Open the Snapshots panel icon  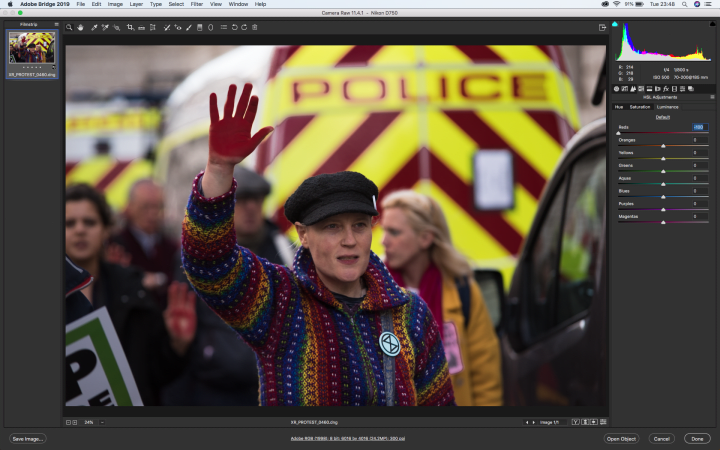(x=691, y=89)
